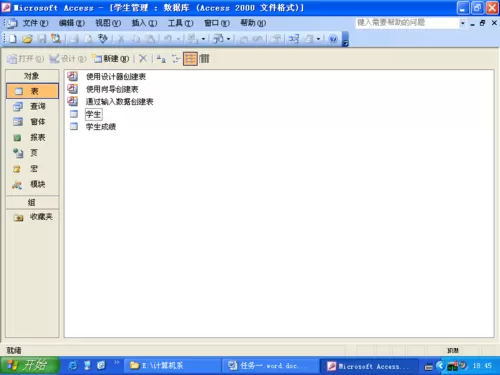Switch to E:\计算机系 folder taskbar button
Image resolution: width=500 pixels, height=375 pixels.
click(172, 366)
